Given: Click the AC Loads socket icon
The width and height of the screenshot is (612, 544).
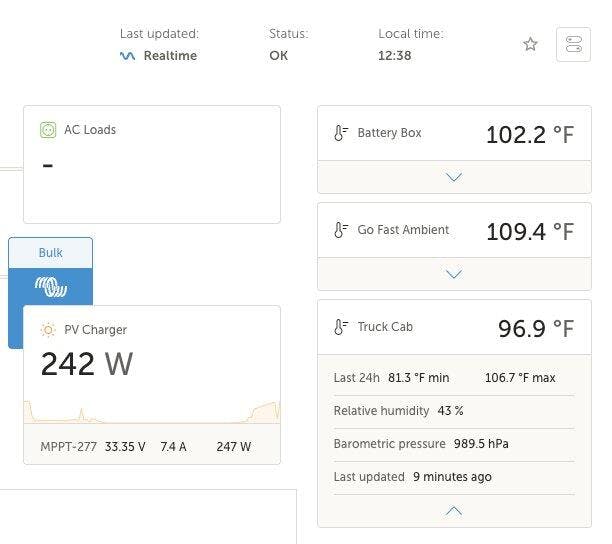Looking at the screenshot, I should [x=48, y=130].
